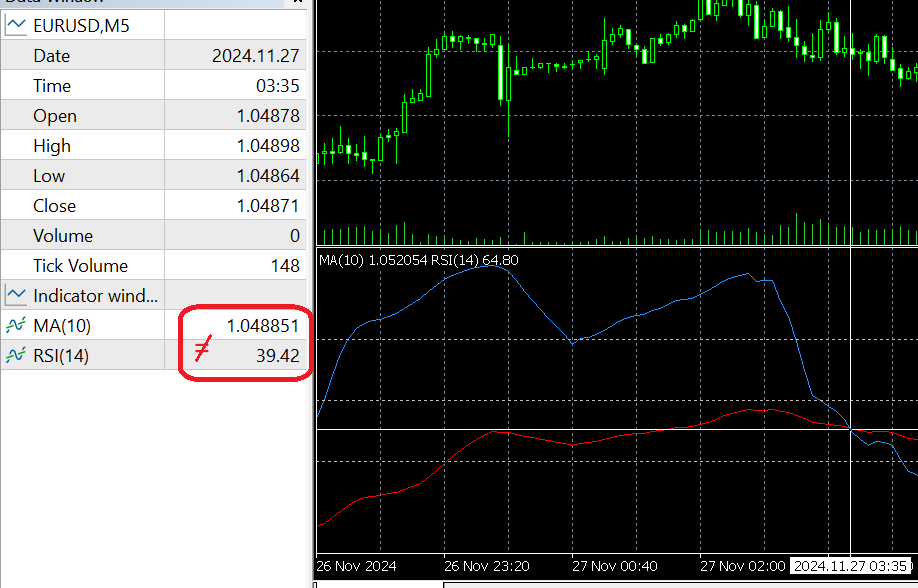Select the EURUSD,M5 header row
The height and width of the screenshot is (588, 918).
153,25
